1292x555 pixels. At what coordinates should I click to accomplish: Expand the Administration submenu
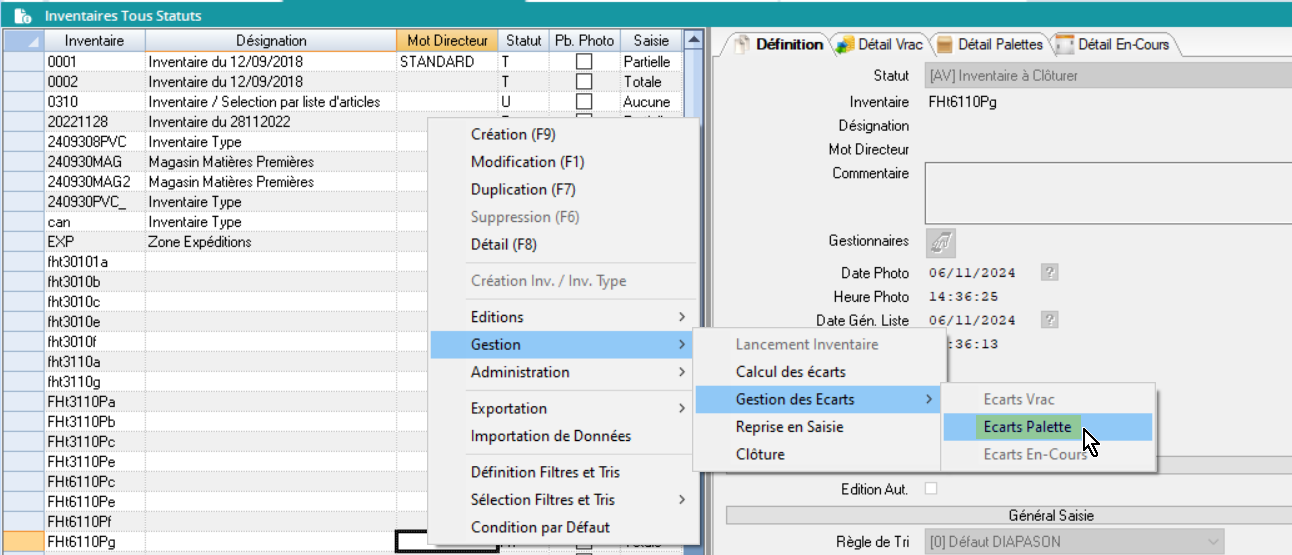click(x=563, y=372)
